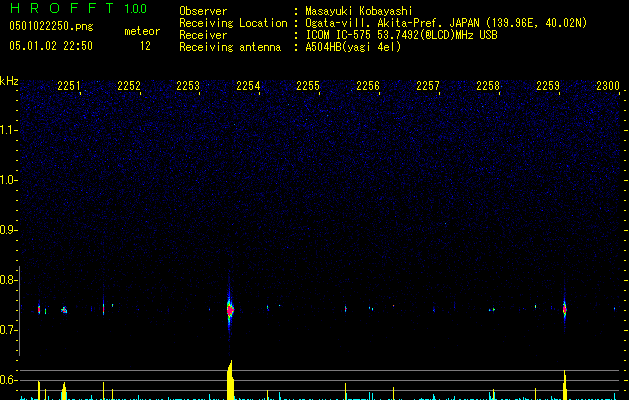Click the bright meteor echo after 2259

click(x=564, y=310)
